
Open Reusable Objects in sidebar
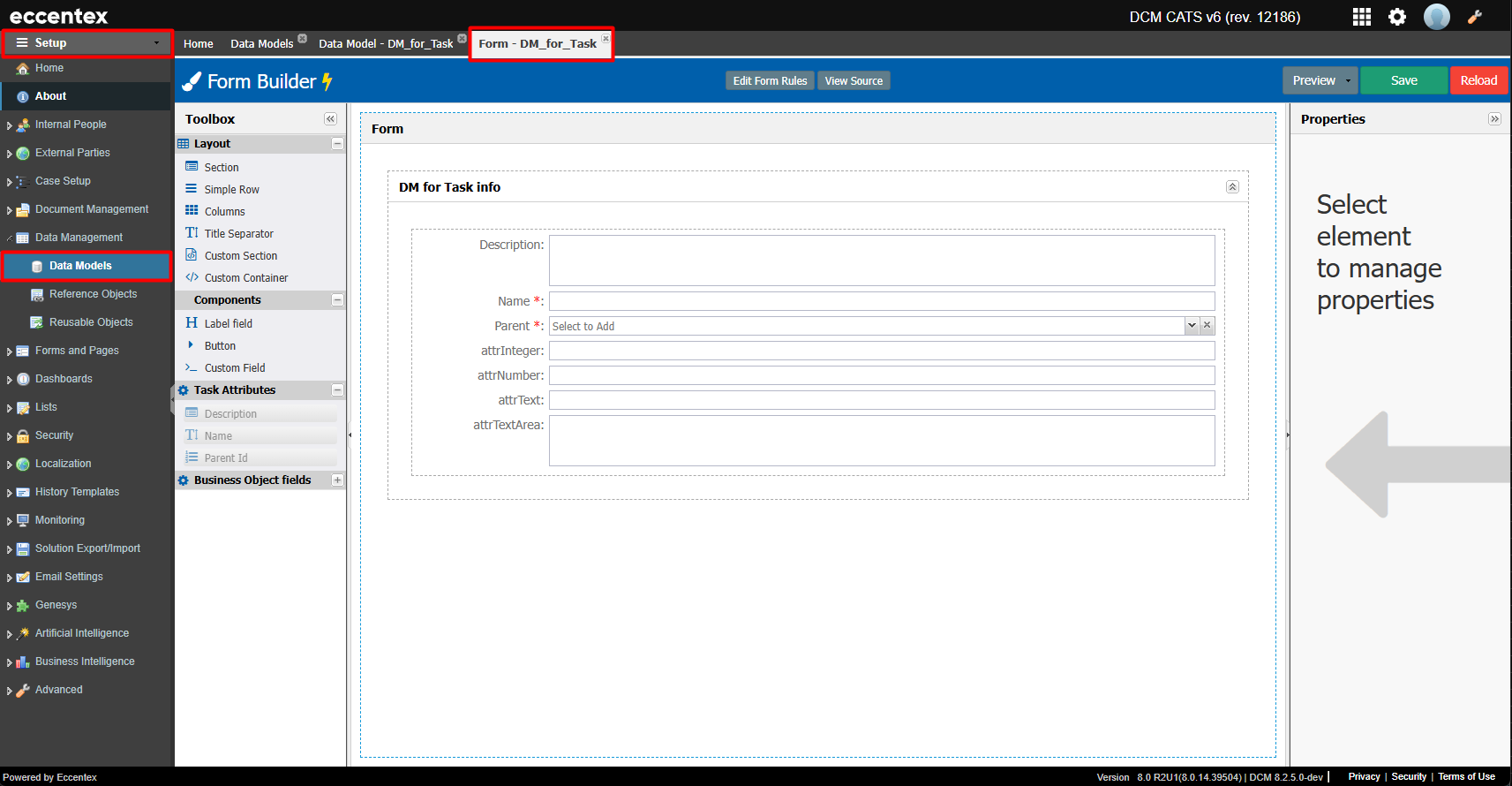coord(91,322)
